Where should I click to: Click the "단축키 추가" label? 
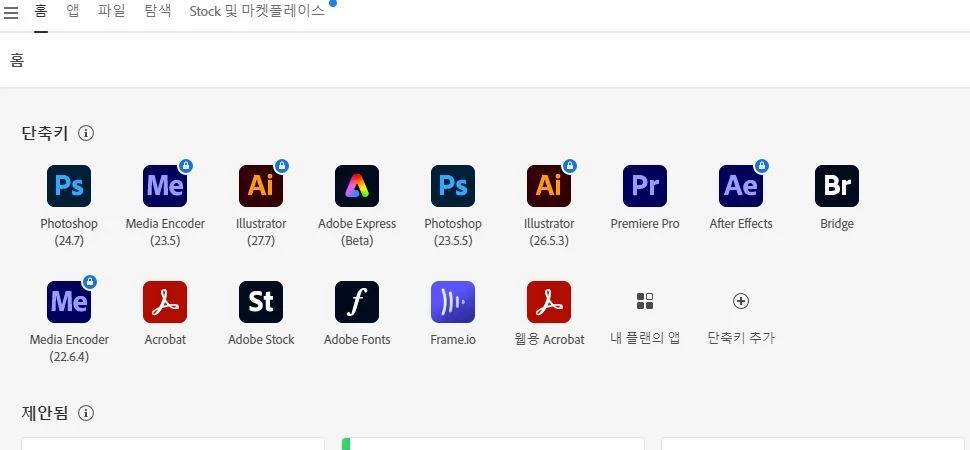(x=740, y=338)
